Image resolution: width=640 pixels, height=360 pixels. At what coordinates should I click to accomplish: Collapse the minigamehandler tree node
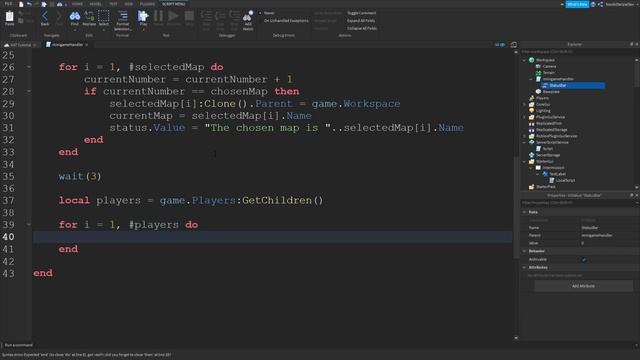(x=531, y=79)
